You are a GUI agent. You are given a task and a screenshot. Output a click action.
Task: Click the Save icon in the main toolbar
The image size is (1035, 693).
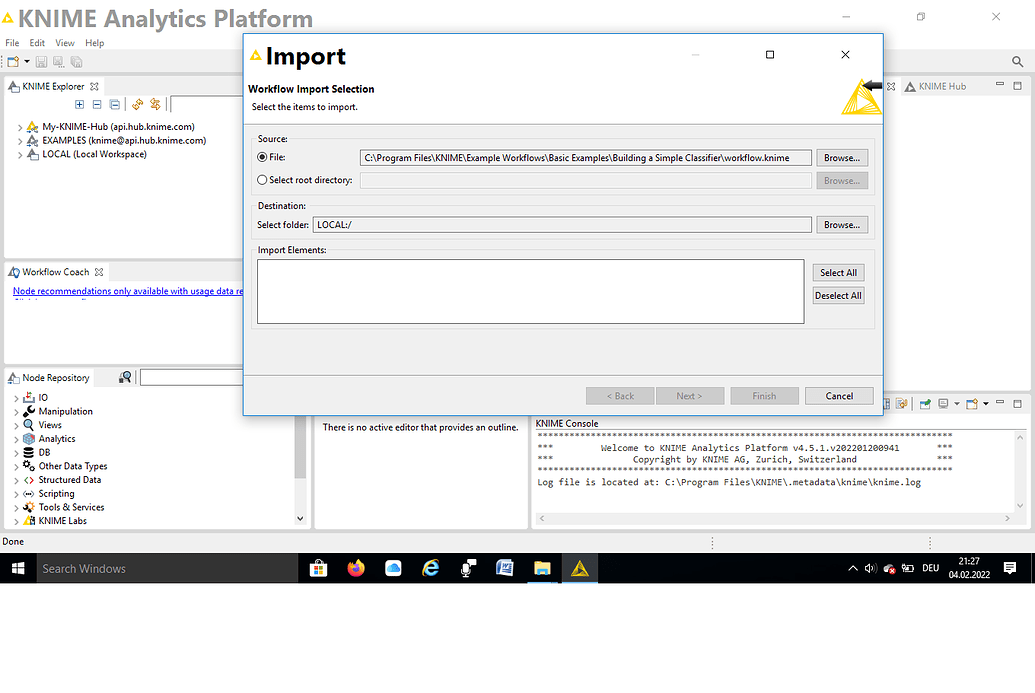coord(41,61)
